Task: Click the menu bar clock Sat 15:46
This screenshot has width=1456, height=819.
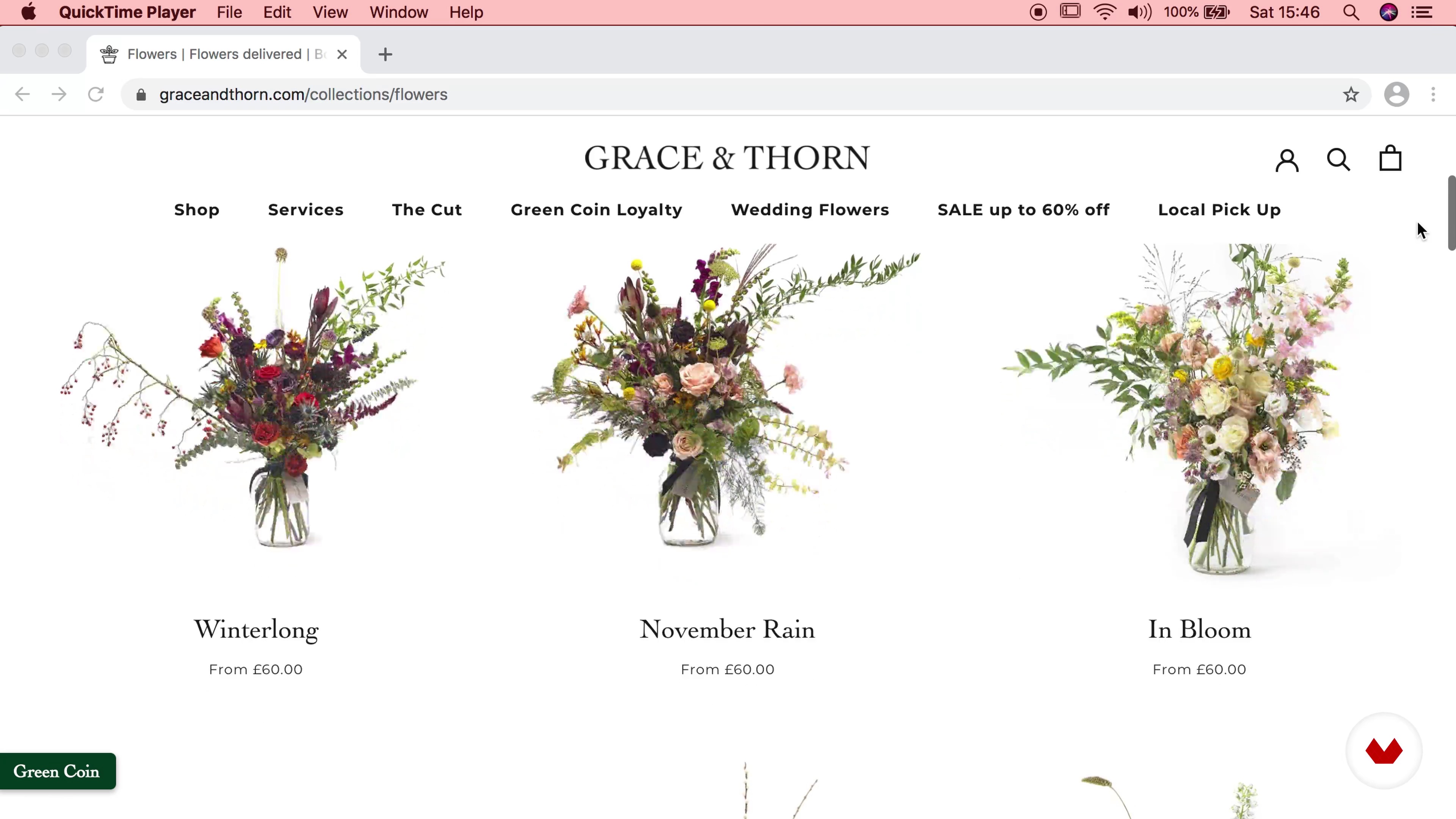Action: [x=1284, y=12]
